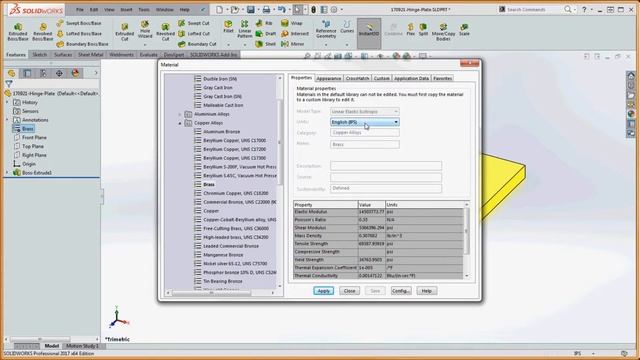
Task: Open the Fillet dropdown arrow
Action: point(228,44)
